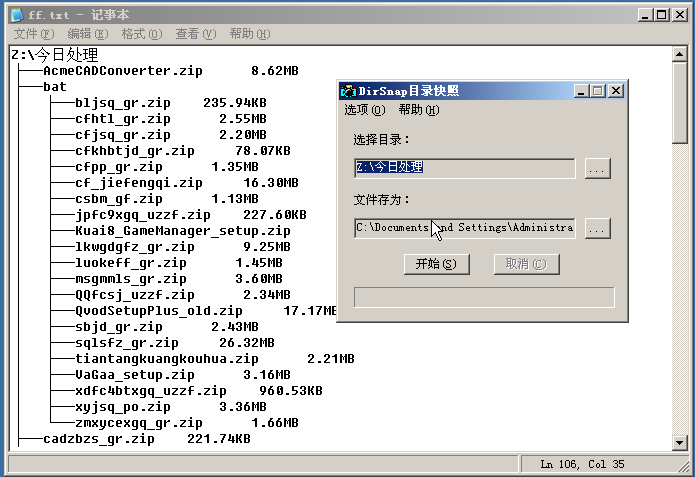Viewport: 695px width, 477px height.
Task: Click the Ln 106, Col 35 status text
Action: pos(582,464)
